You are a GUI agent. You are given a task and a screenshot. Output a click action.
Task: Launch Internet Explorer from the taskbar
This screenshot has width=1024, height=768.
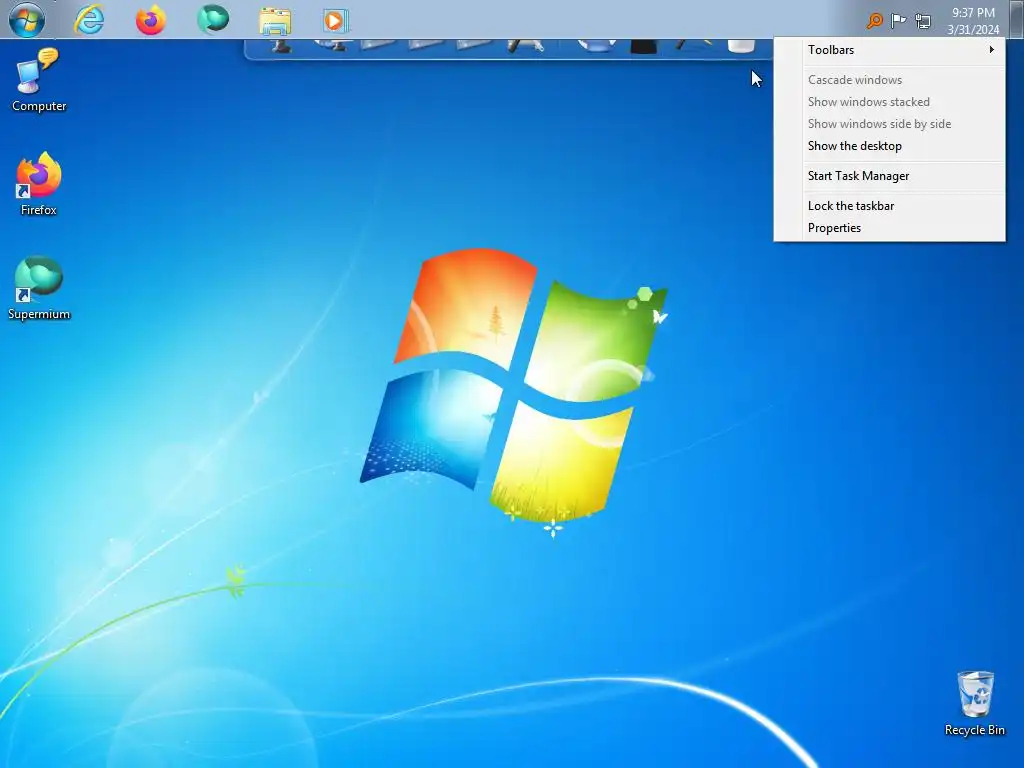[89, 20]
